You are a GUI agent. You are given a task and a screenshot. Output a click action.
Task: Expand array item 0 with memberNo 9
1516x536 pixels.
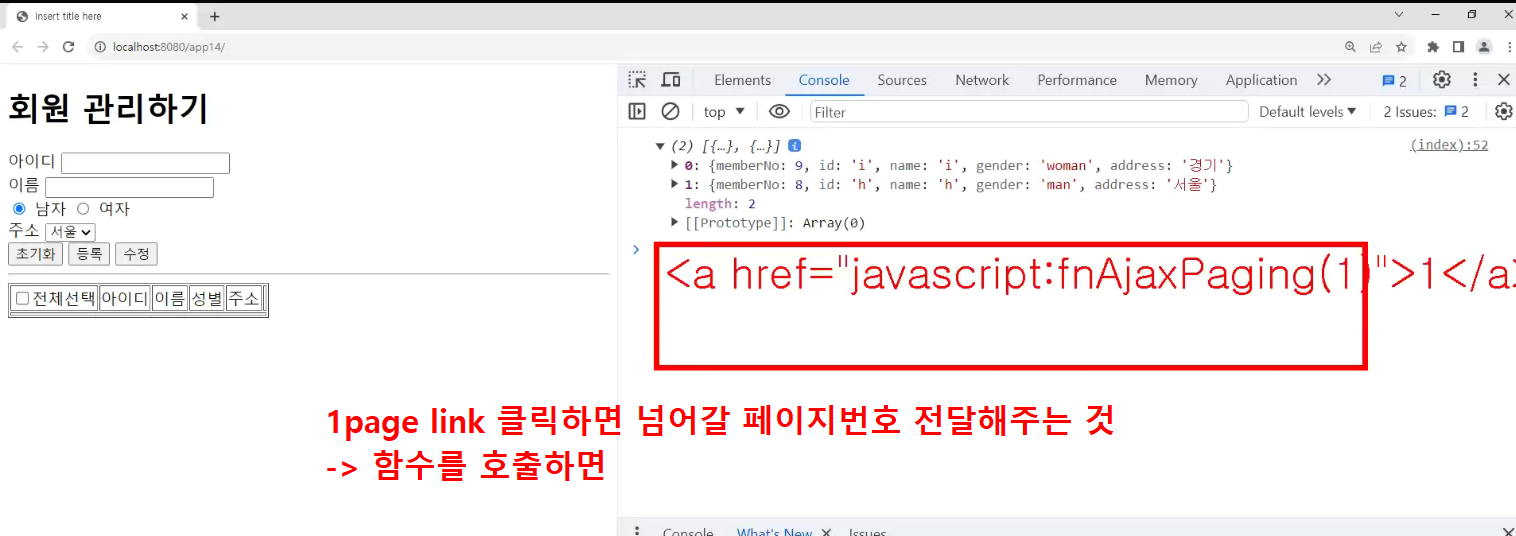pyautogui.click(x=675, y=165)
